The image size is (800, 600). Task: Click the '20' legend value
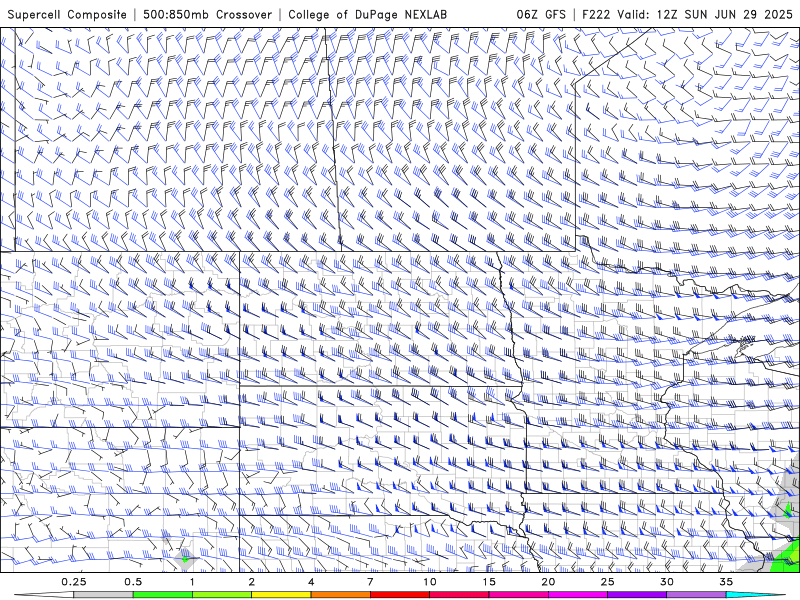click(x=548, y=582)
